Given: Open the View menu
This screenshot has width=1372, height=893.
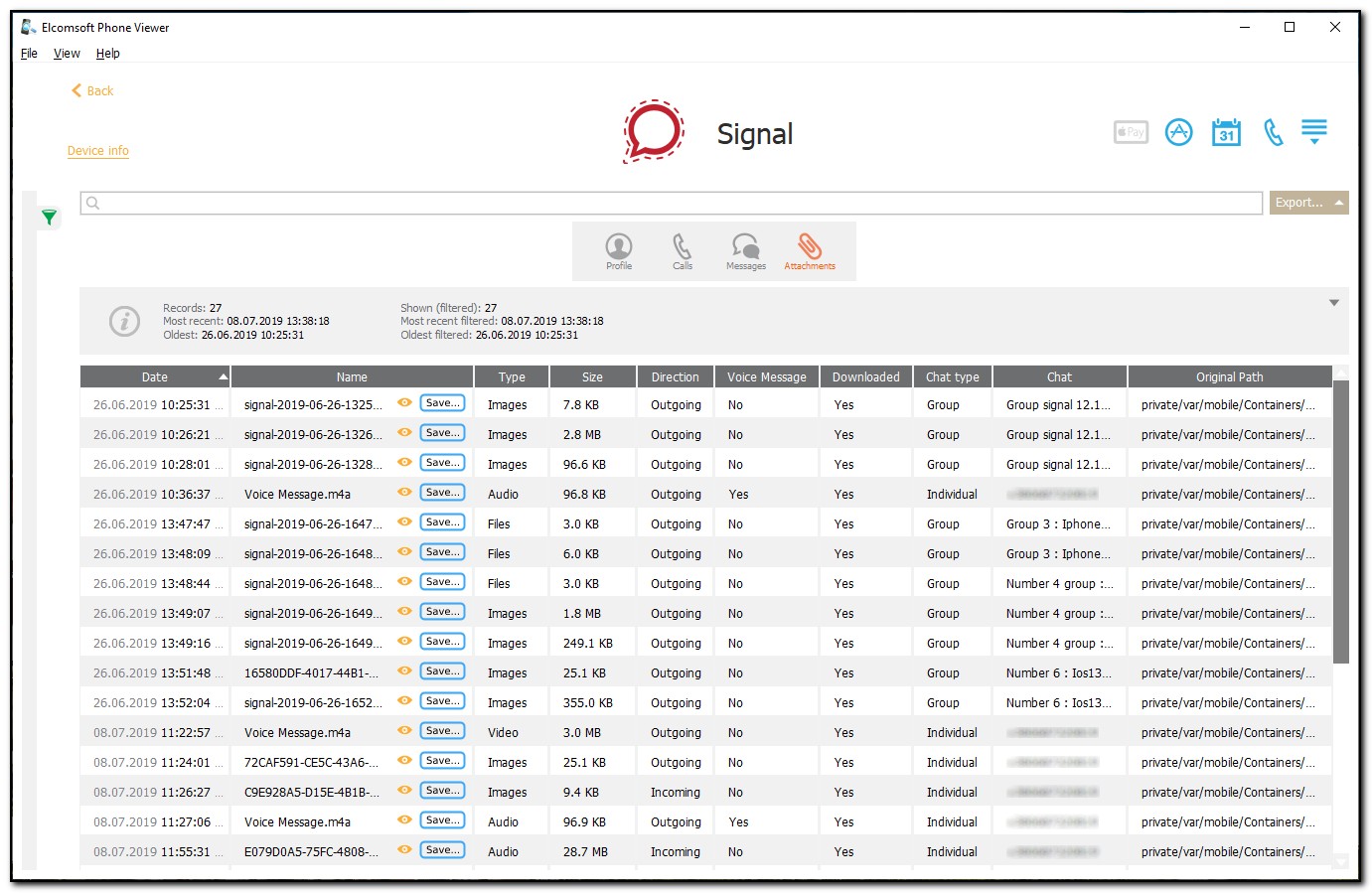Looking at the screenshot, I should [67, 54].
